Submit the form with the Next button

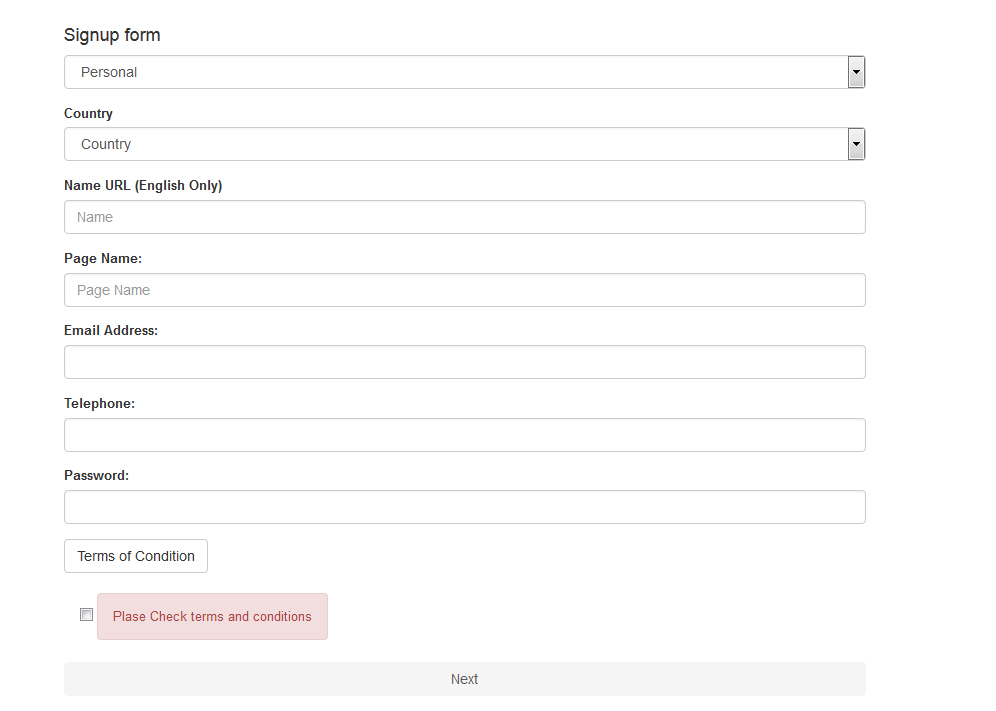pyautogui.click(x=464, y=679)
